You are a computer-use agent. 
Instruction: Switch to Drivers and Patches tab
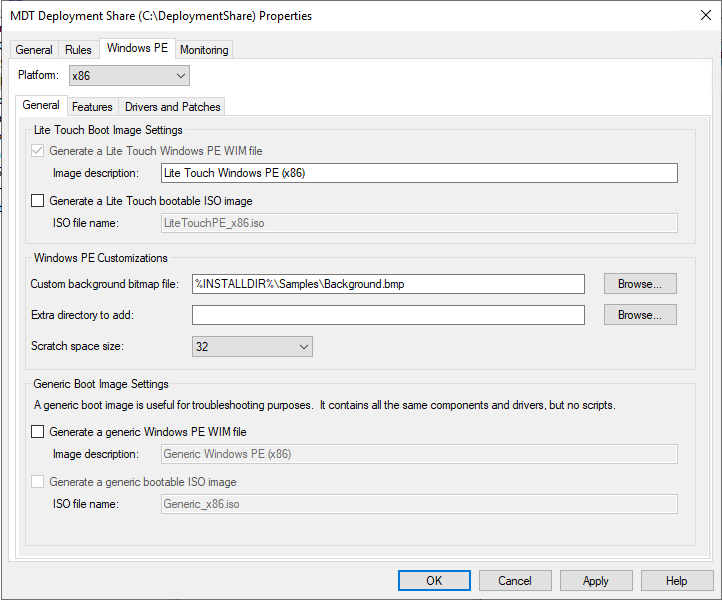172,107
